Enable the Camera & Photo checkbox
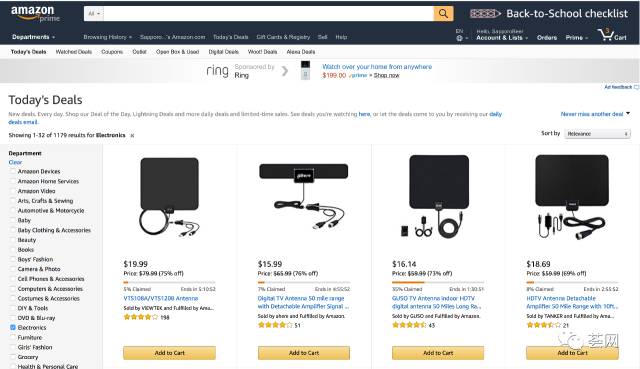640x369 pixels. pyautogui.click(x=13, y=269)
